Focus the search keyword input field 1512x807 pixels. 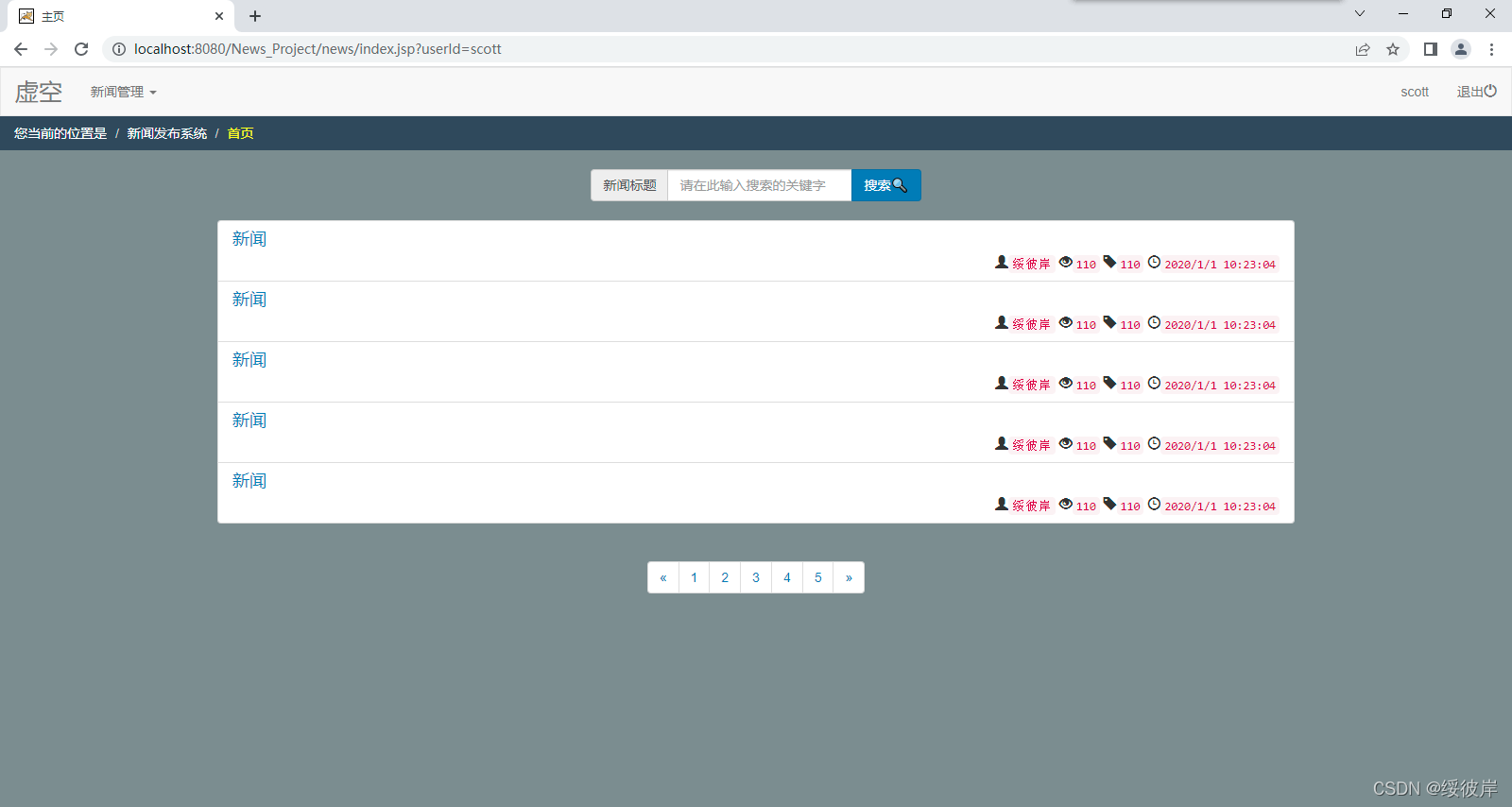tap(760, 185)
